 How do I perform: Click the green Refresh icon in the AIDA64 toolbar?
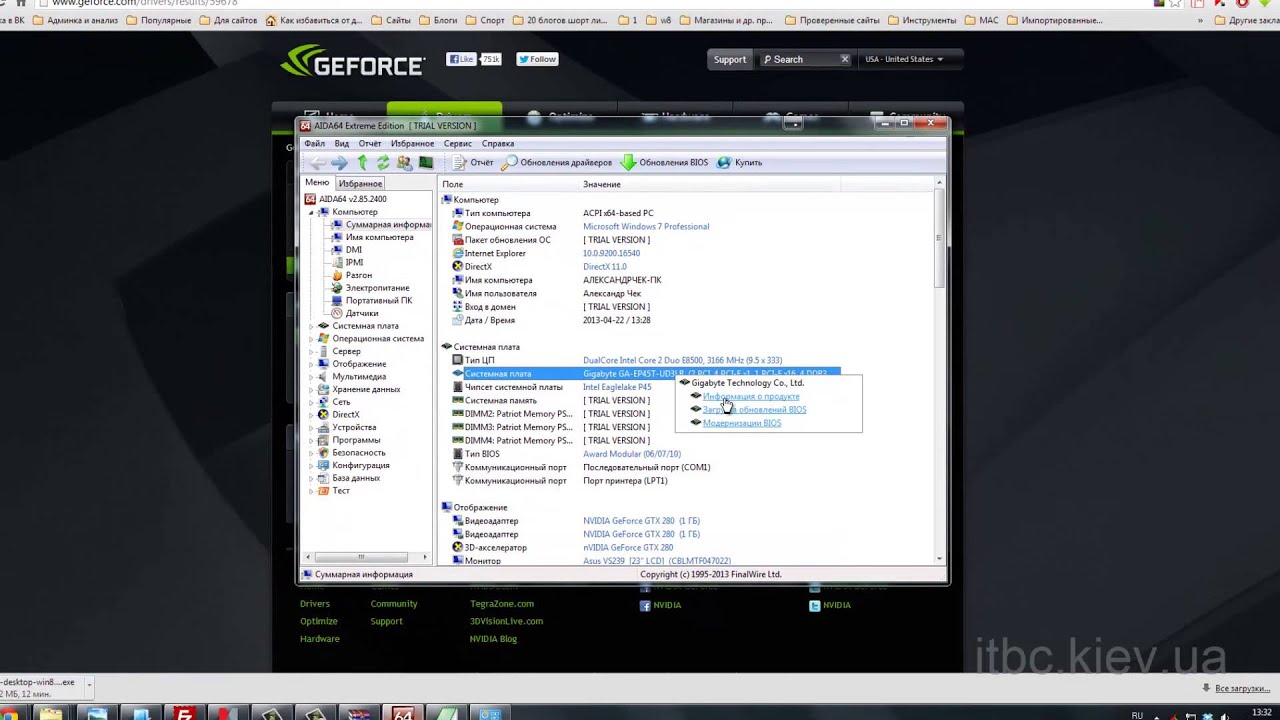tap(383, 162)
